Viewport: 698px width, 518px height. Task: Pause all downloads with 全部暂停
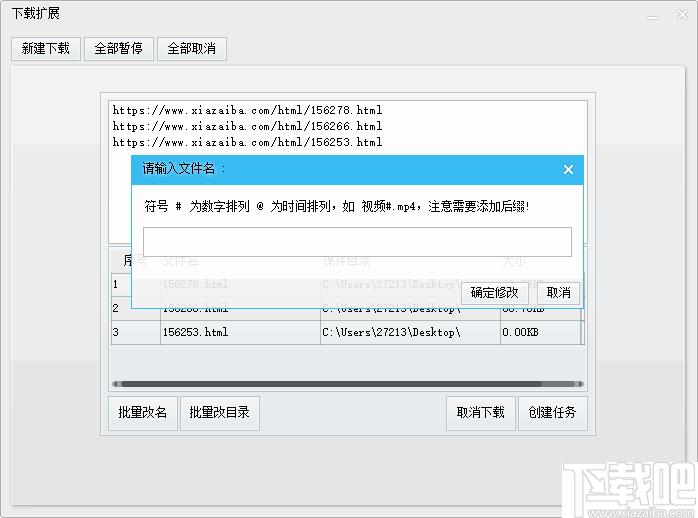tap(118, 48)
